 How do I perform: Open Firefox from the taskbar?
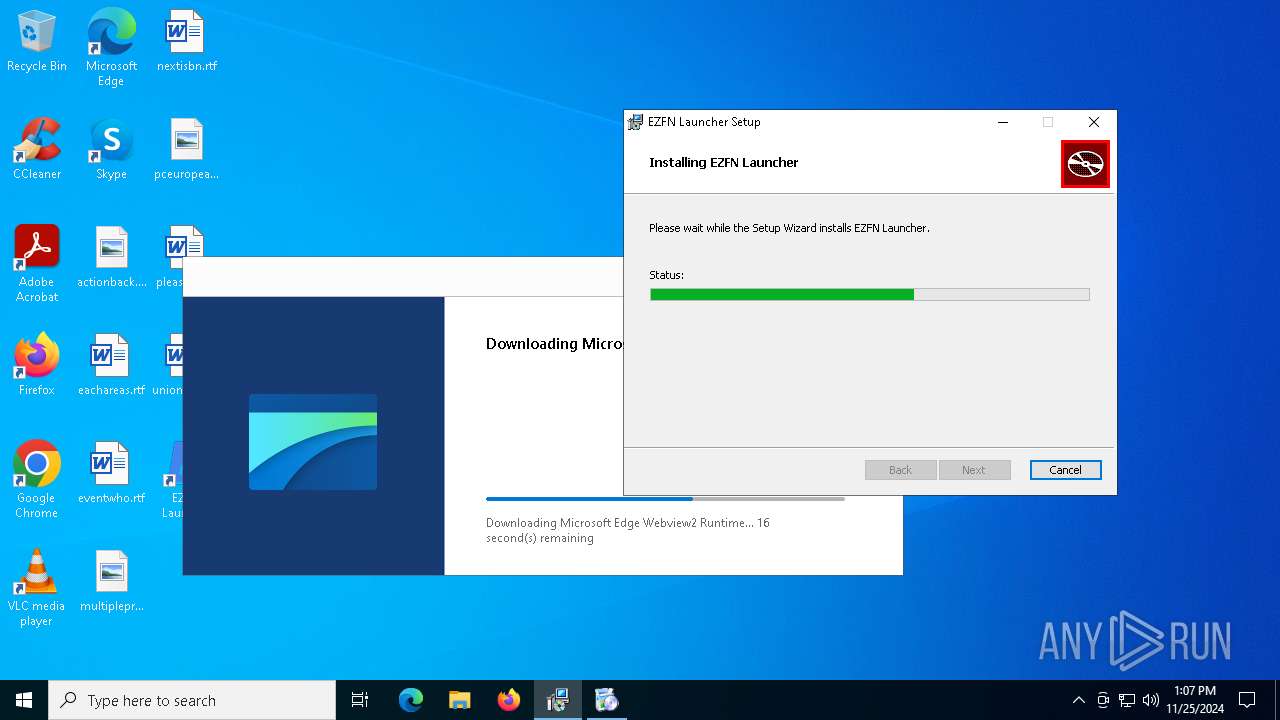pos(509,700)
